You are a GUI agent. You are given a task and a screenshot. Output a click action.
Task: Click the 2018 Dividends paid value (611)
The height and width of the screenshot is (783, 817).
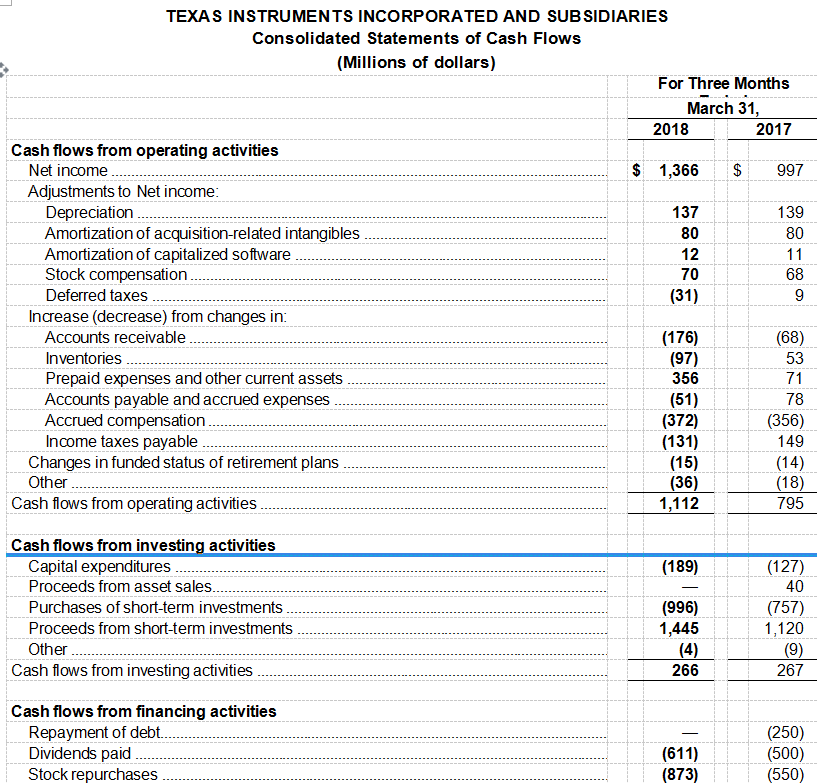pos(680,753)
